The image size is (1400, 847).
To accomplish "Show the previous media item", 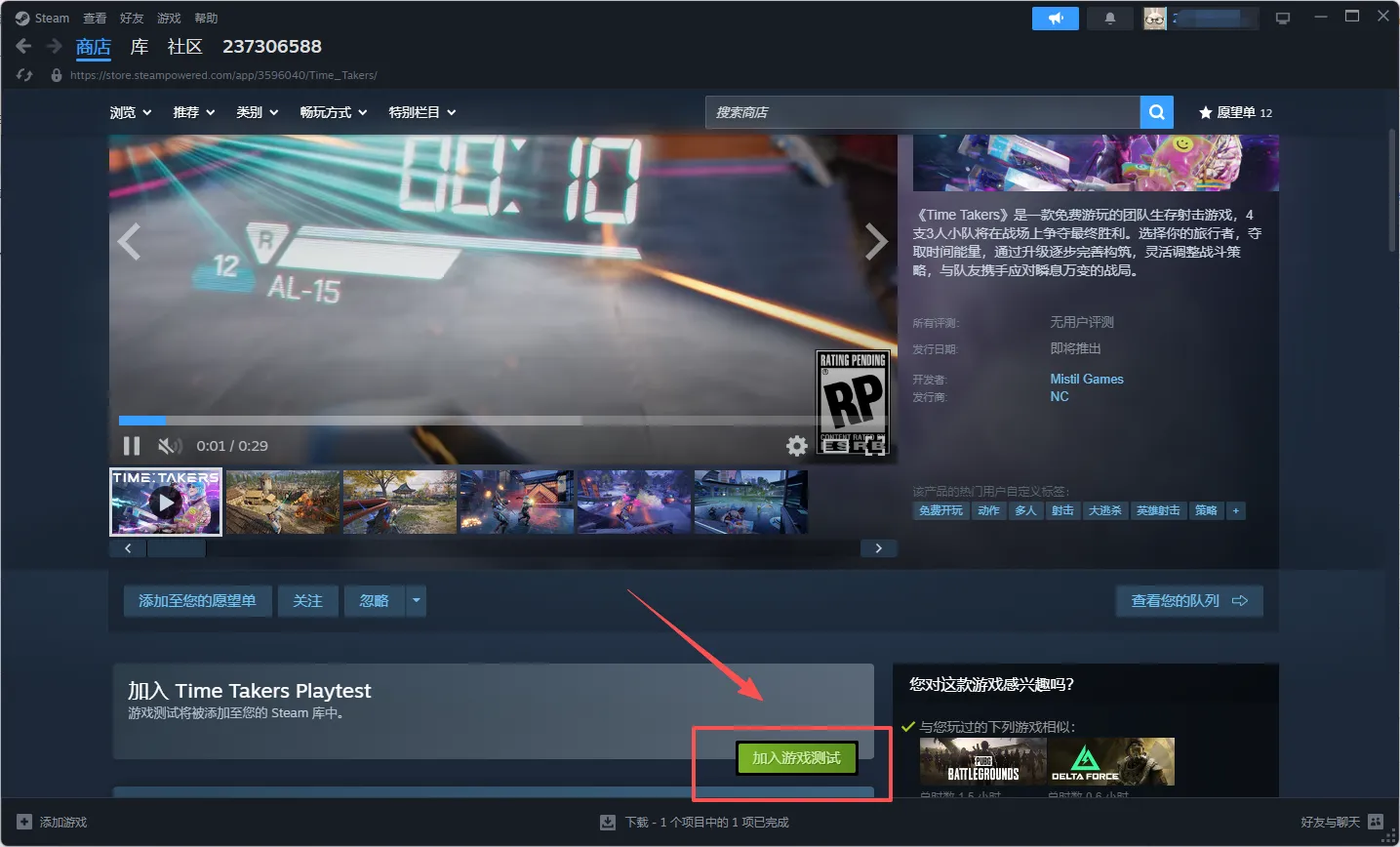I will click(x=129, y=241).
